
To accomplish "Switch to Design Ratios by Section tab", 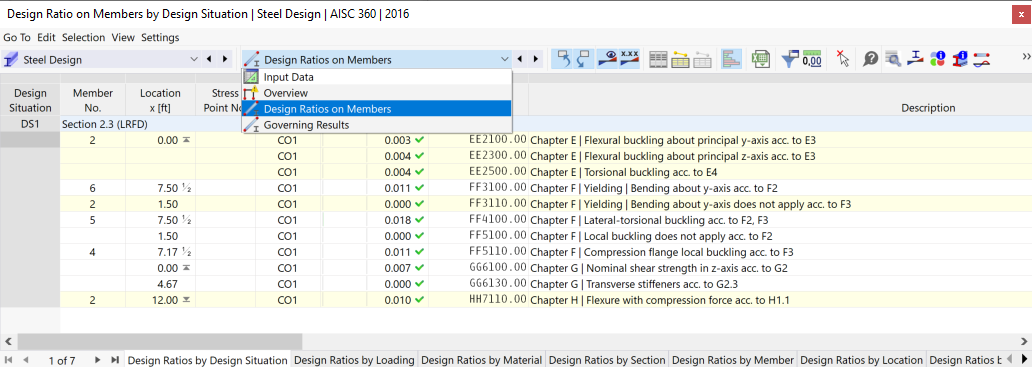I will pyautogui.click(x=607, y=360).
